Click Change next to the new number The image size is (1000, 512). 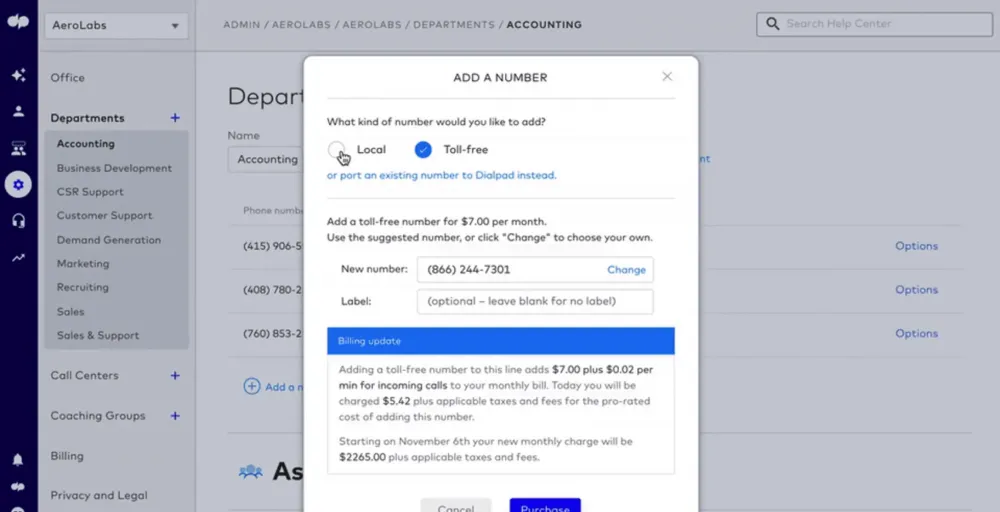pos(626,270)
